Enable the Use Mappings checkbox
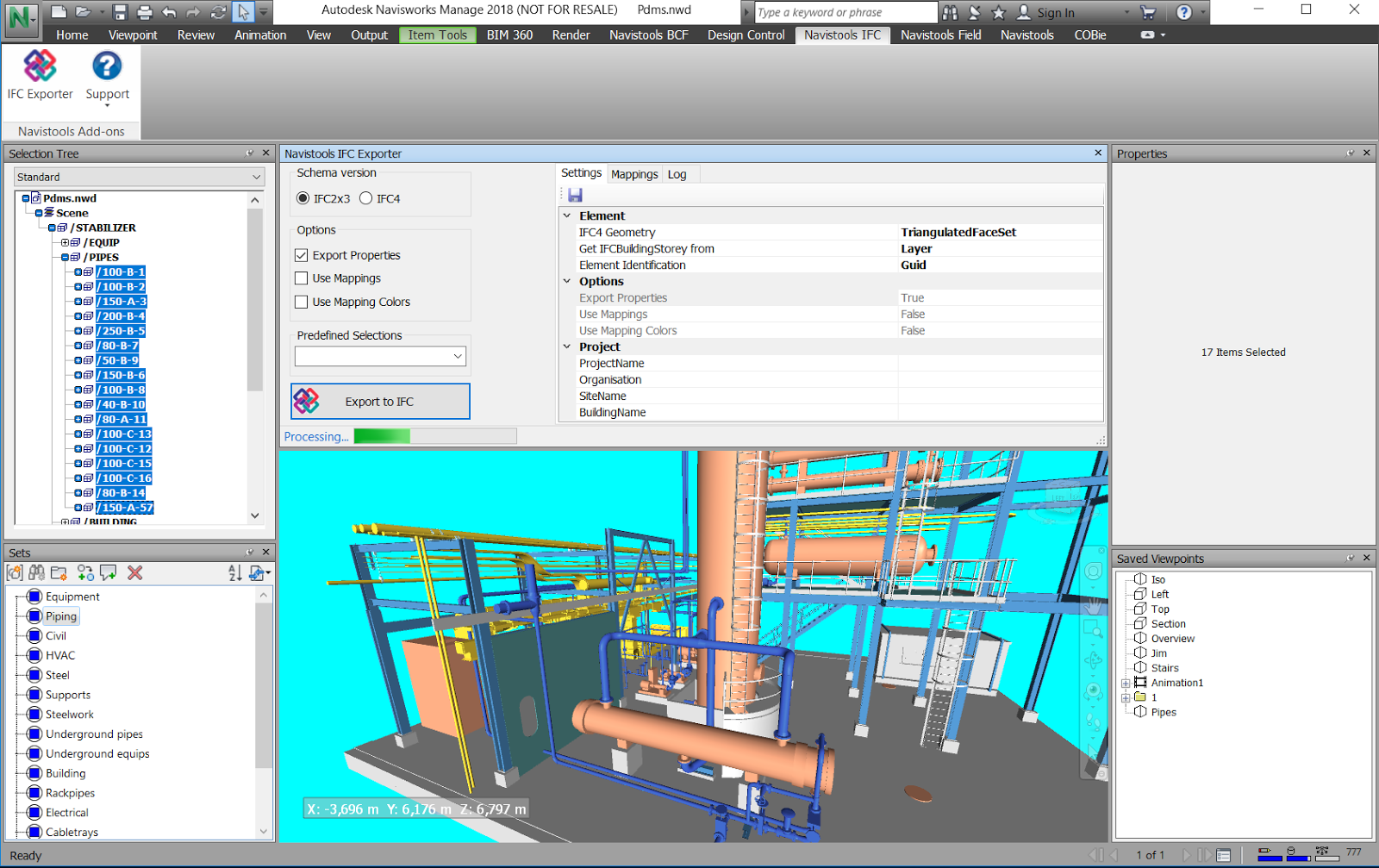 point(301,278)
